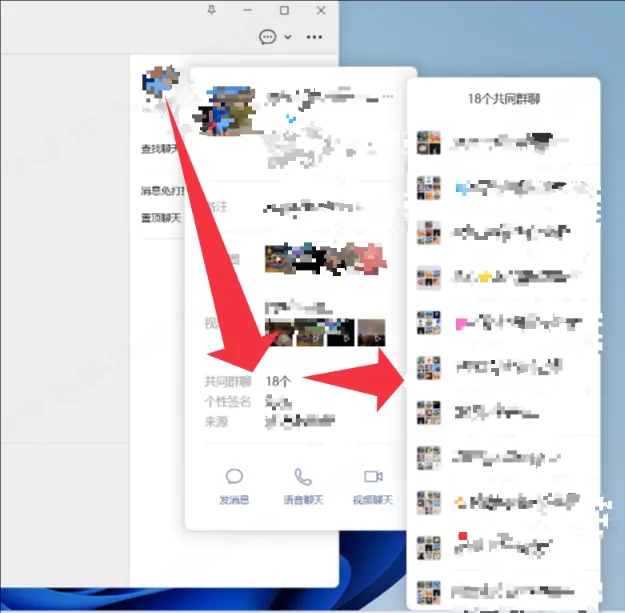625x613 pixels.
Task: Click 18个 next to 共同群聊
Action: [x=278, y=381]
